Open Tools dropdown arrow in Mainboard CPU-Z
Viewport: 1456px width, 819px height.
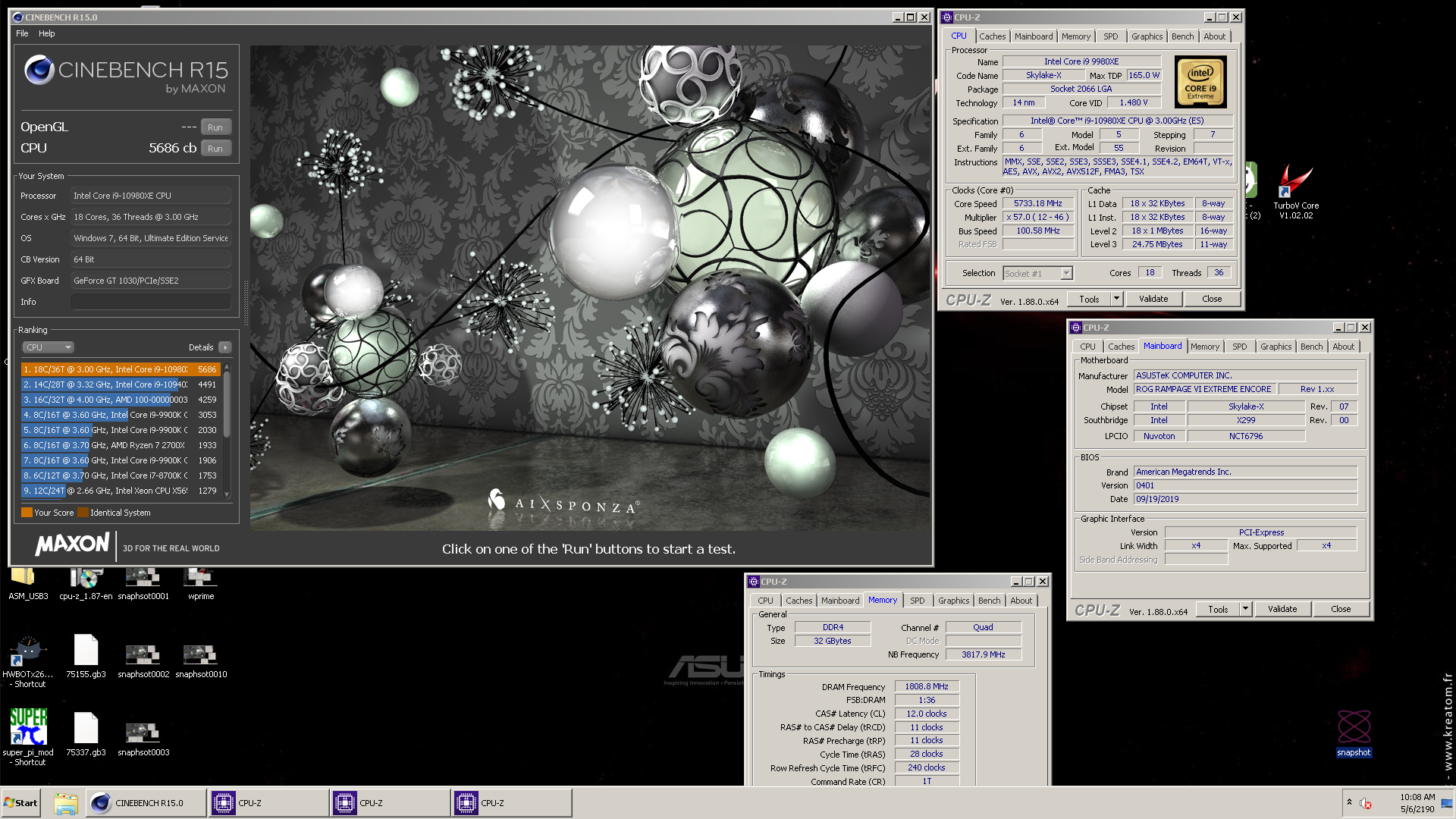click(x=1245, y=609)
